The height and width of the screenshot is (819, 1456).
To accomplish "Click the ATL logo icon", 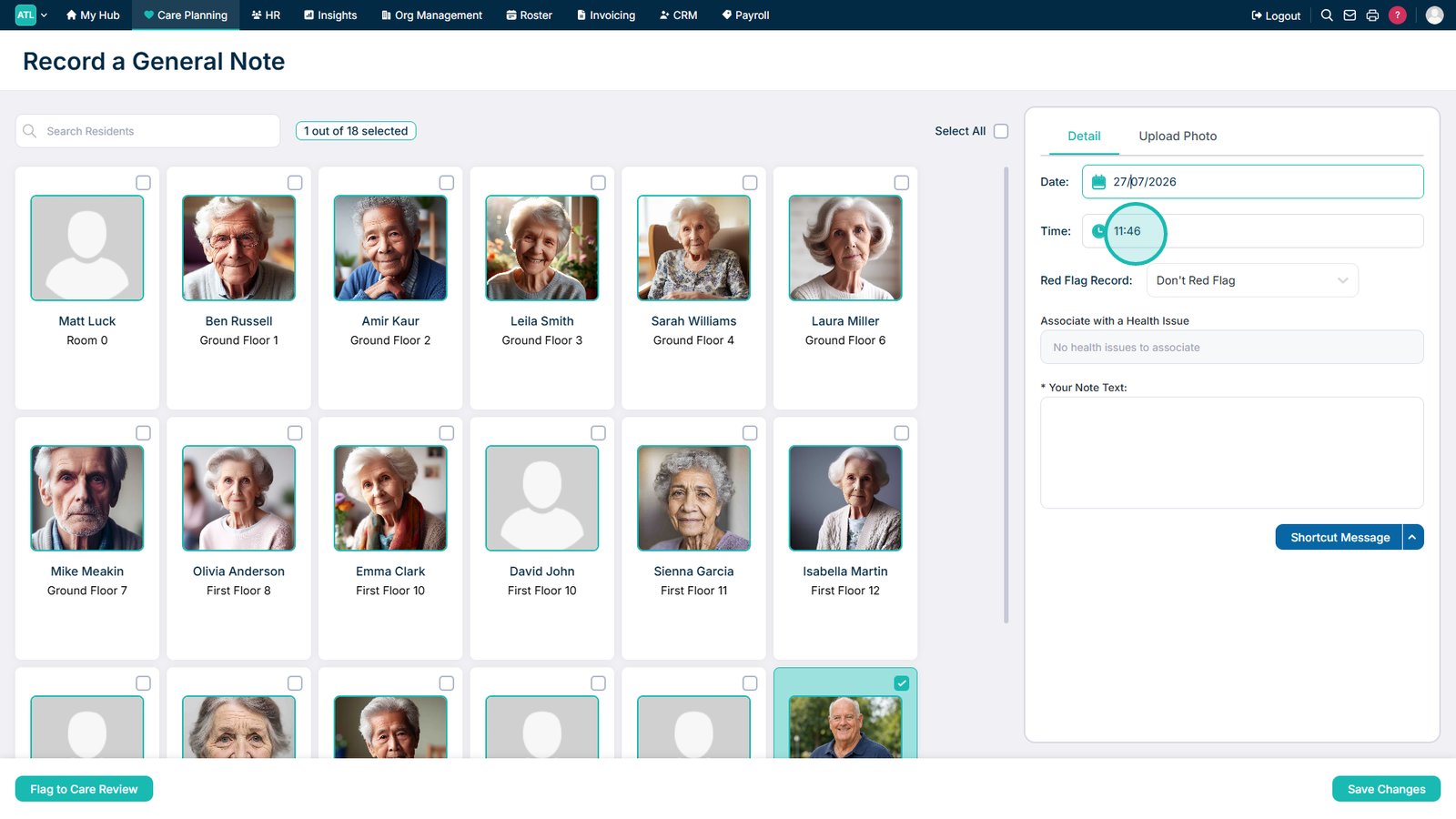I will pyautogui.click(x=25, y=15).
